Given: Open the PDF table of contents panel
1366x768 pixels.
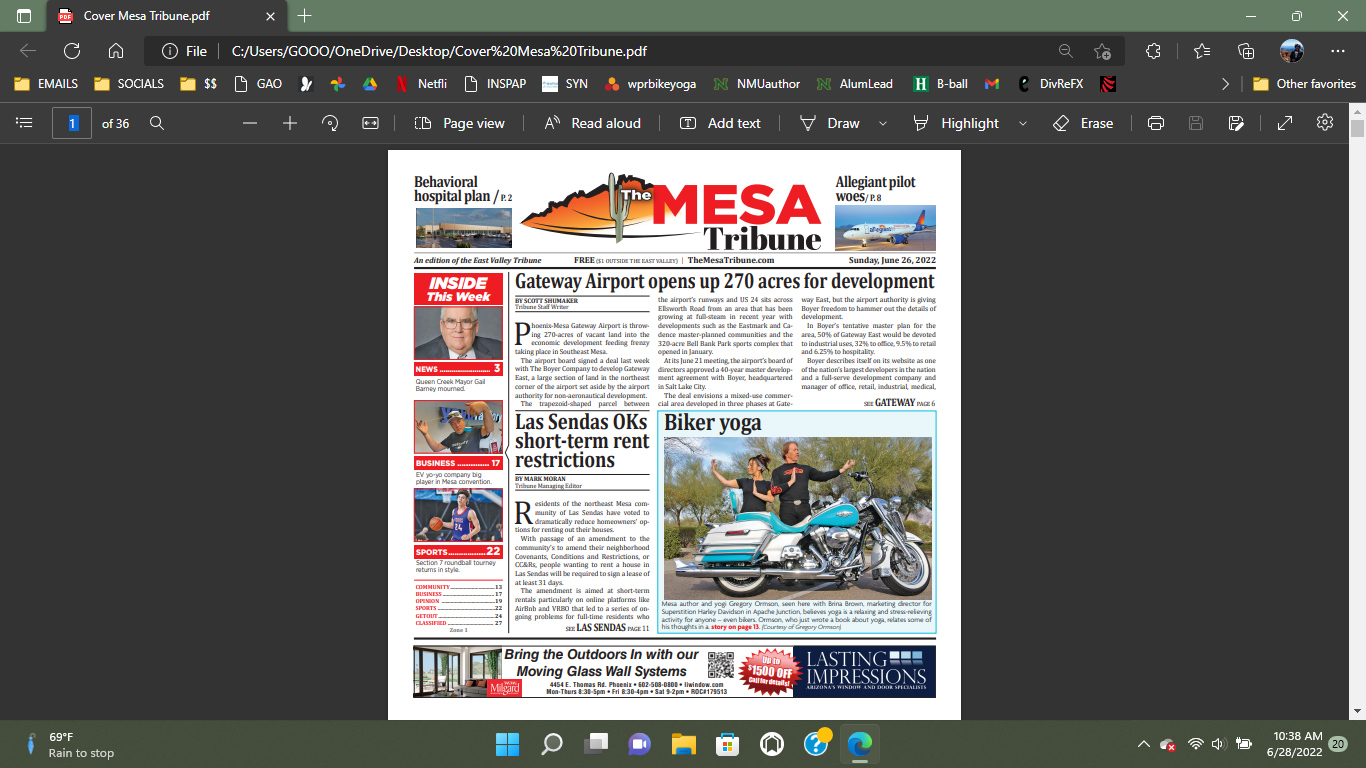Looking at the screenshot, I should click(25, 123).
